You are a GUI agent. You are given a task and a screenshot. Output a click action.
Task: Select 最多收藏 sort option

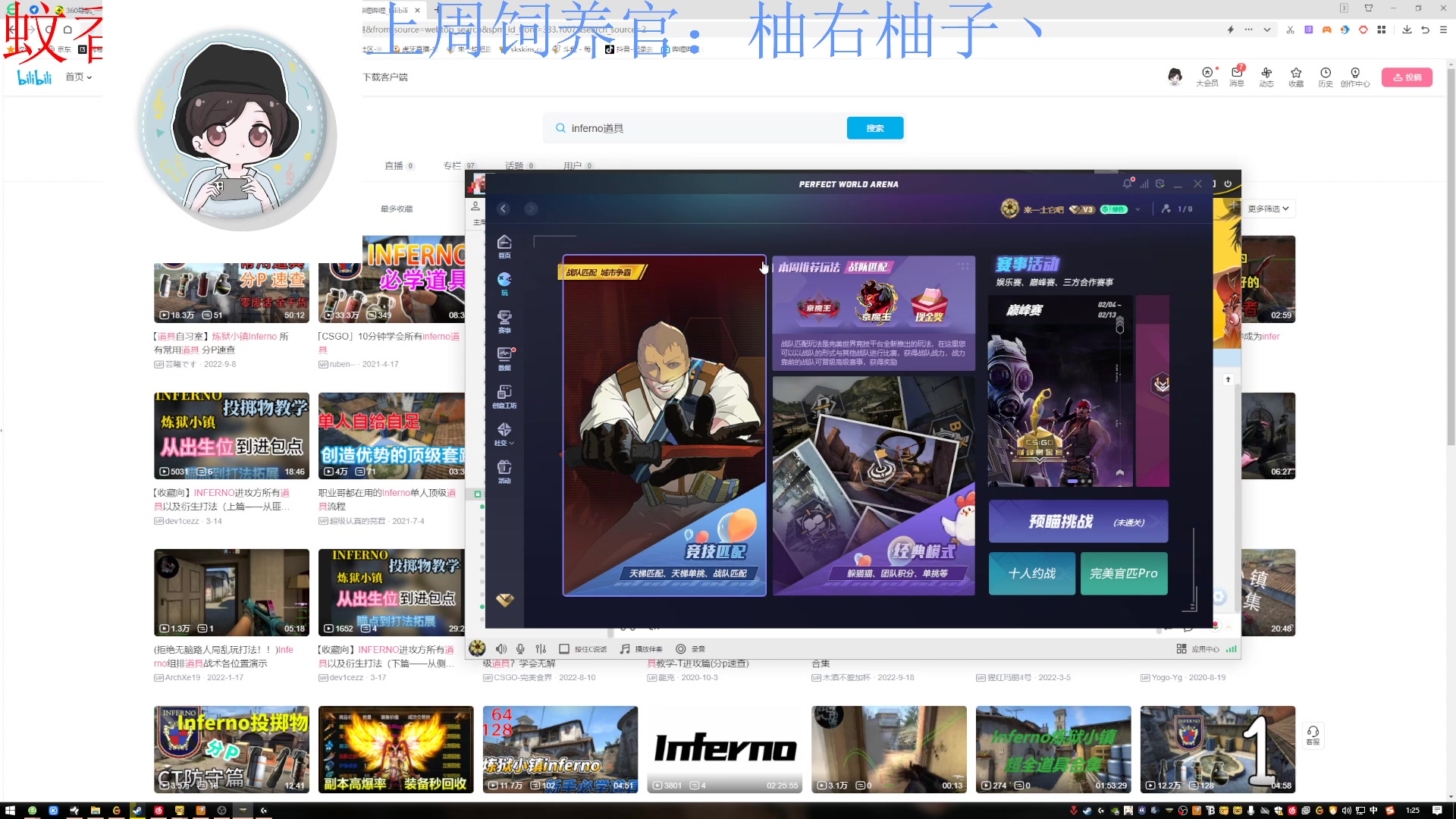click(397, 209)
